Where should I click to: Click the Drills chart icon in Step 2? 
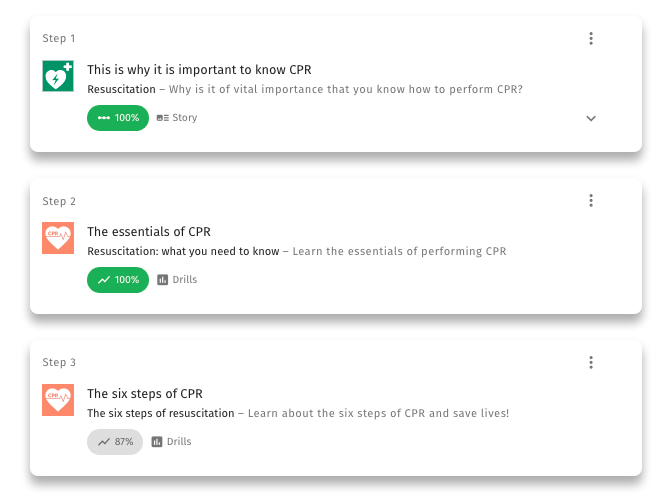(x=162, y=280)
